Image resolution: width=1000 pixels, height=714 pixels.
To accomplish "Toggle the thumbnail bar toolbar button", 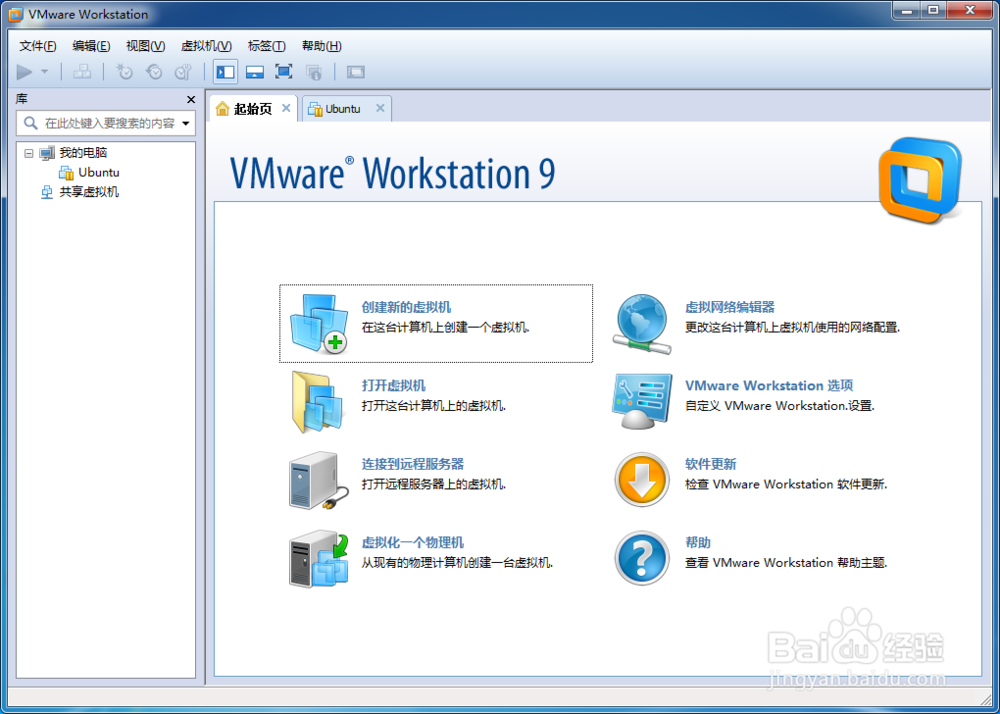I will point(255,72).
